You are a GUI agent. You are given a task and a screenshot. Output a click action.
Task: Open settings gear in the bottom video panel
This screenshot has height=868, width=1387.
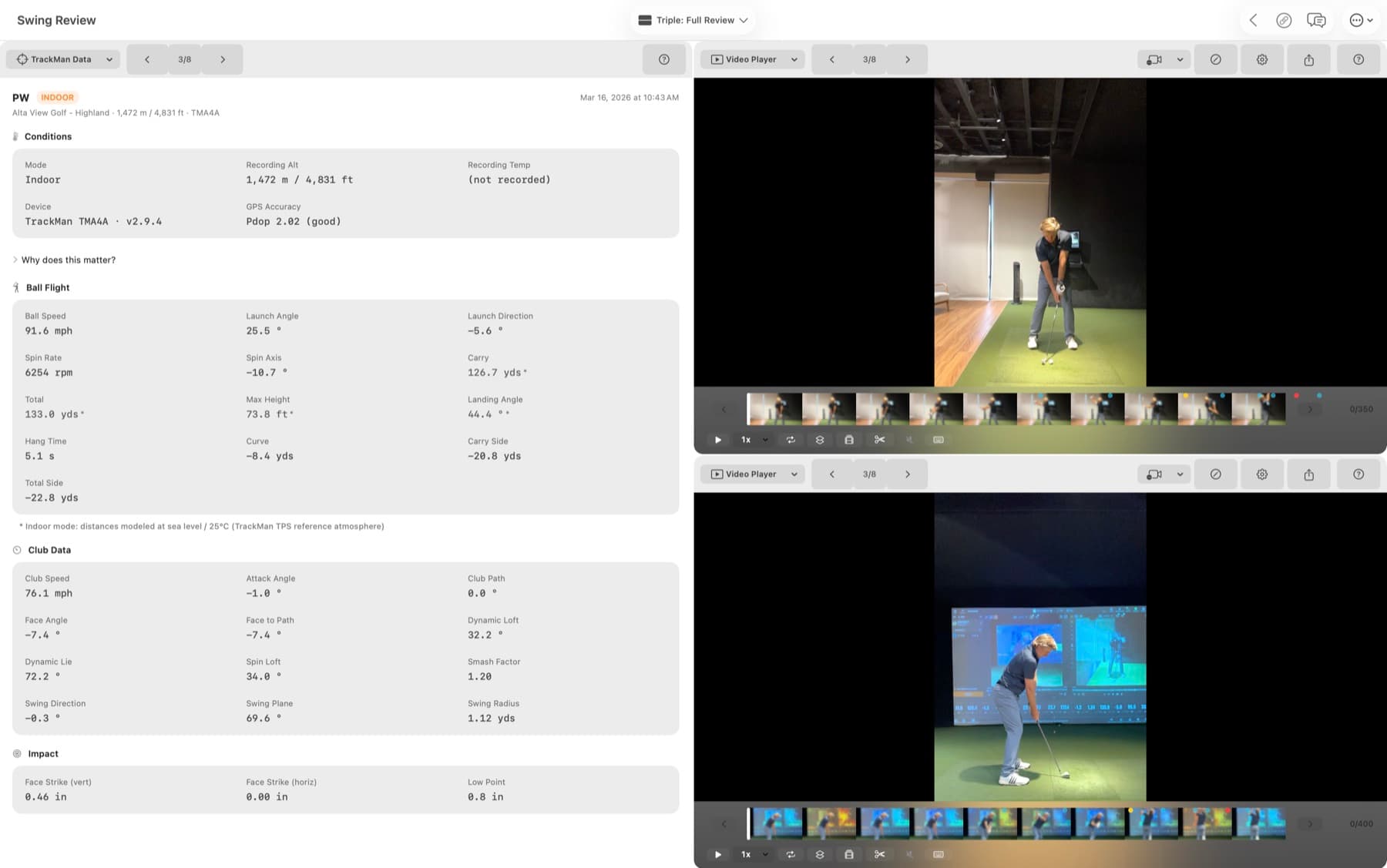(x=1262, y=474)
